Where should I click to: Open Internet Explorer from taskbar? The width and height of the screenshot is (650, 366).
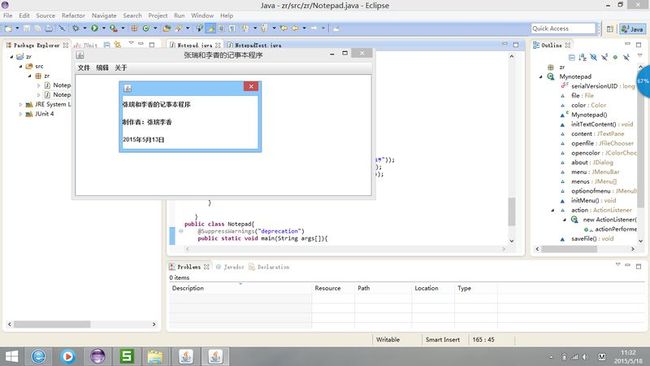[x=39, y=356]
